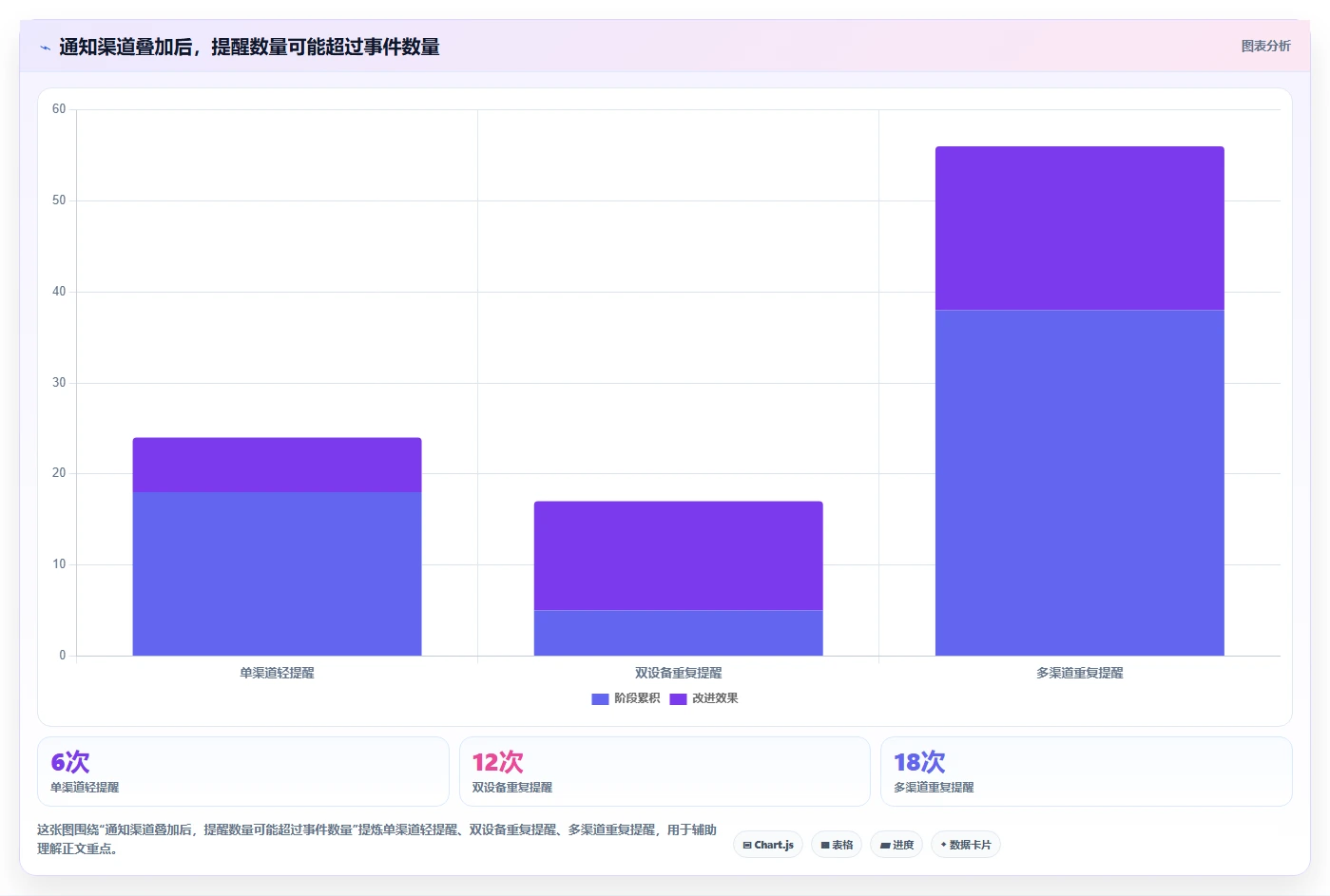
Task: Click the 多渠道重复提醒 x-axis label
Action: click(1079, 673)
